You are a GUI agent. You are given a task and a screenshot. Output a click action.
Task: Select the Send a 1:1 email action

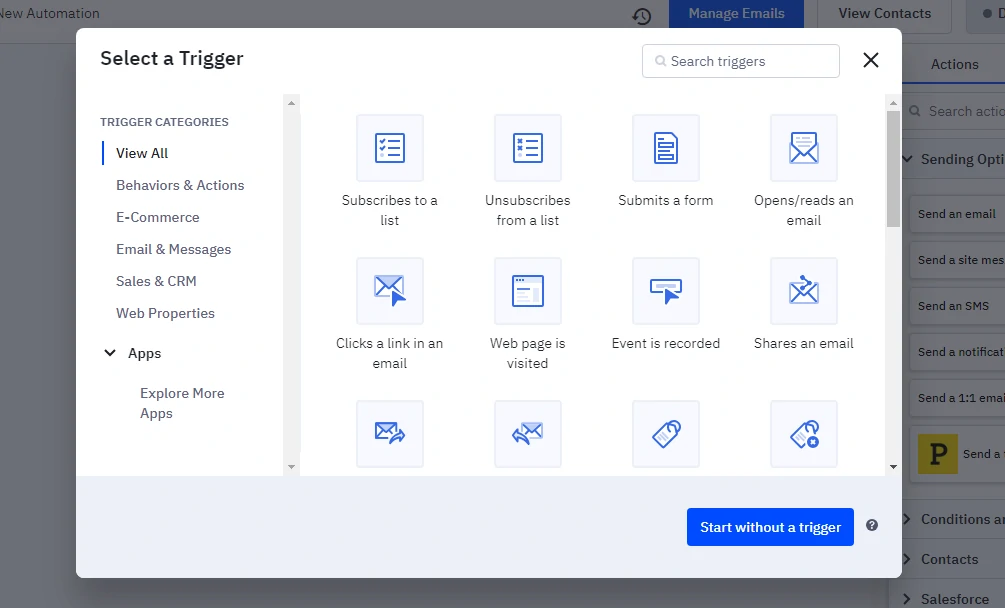click(958, 398)
